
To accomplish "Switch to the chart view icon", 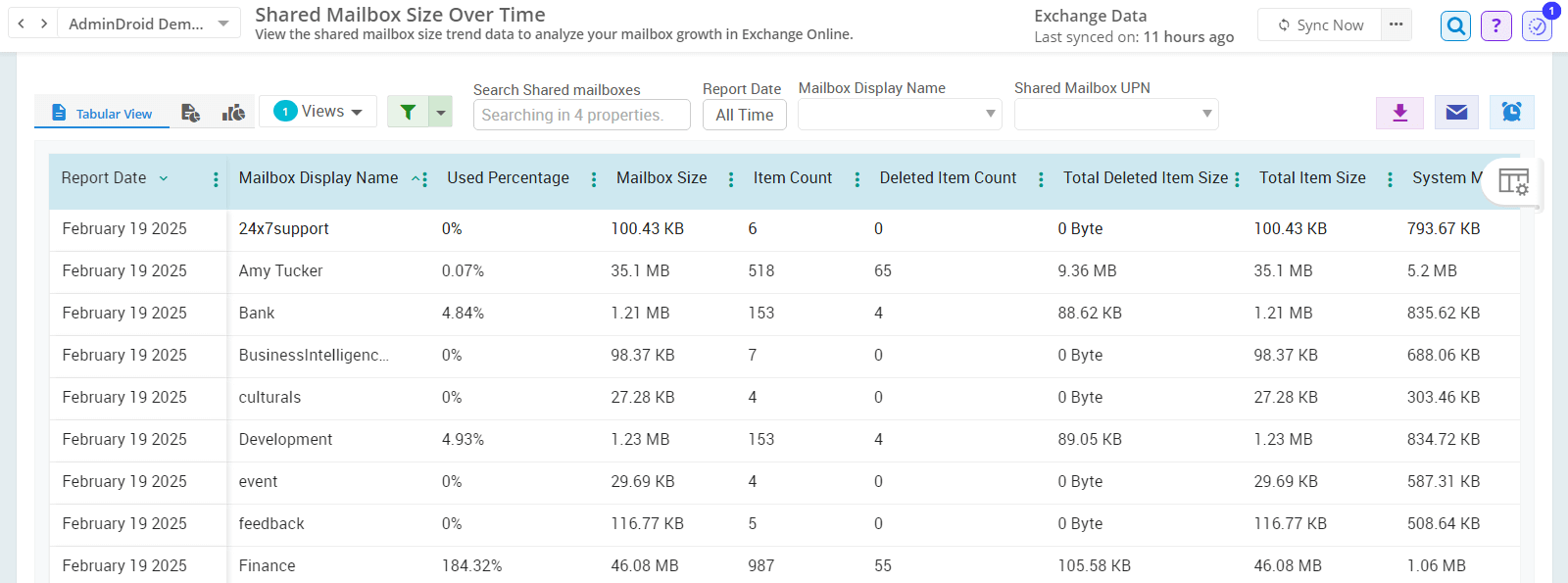I will [x=233, y=114].
